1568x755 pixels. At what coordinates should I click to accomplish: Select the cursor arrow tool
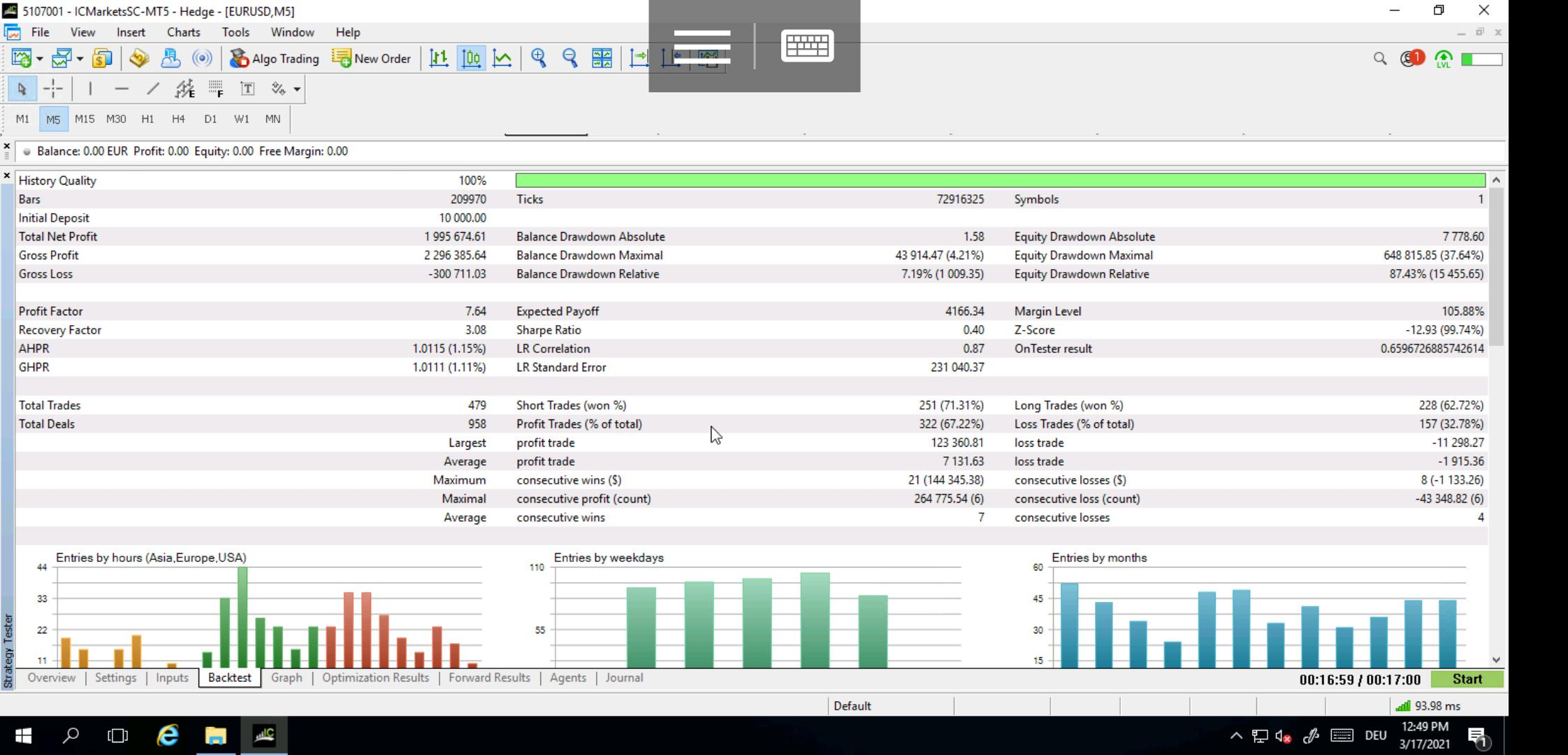(x=22, y=89)
